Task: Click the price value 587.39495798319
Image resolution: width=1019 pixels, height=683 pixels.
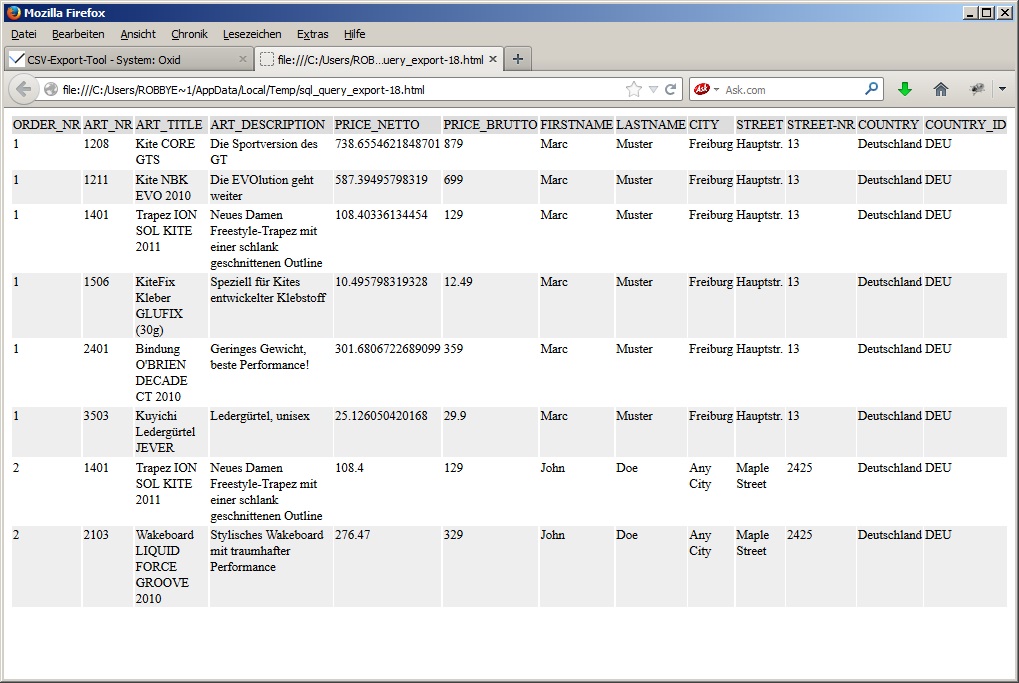Action: click(381, 179)
